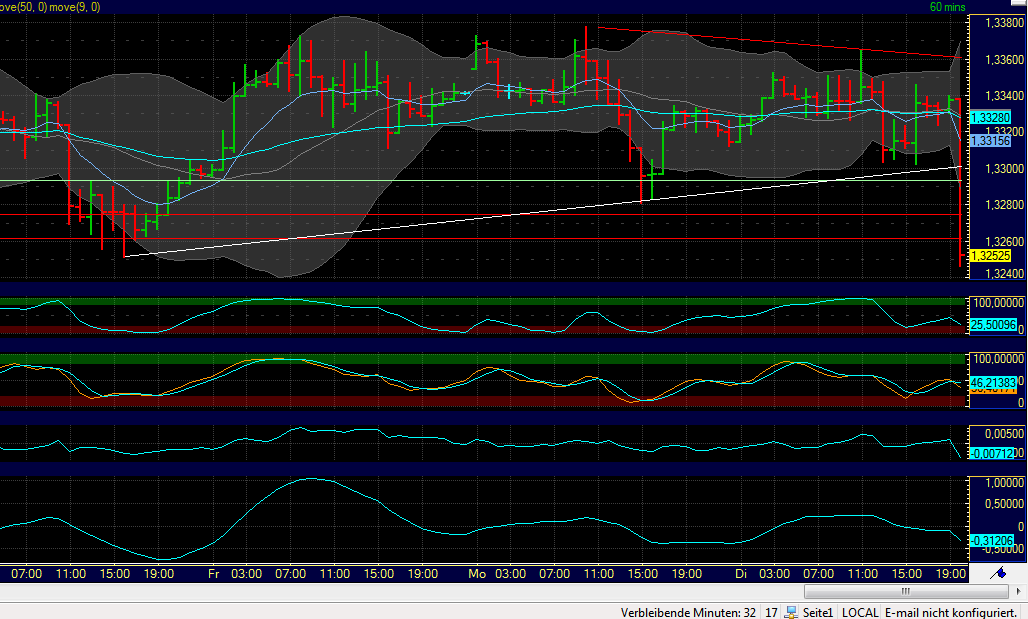Click the blue 1.33156 price label
Screen dimensions: 1028x619
coord(991,141)
